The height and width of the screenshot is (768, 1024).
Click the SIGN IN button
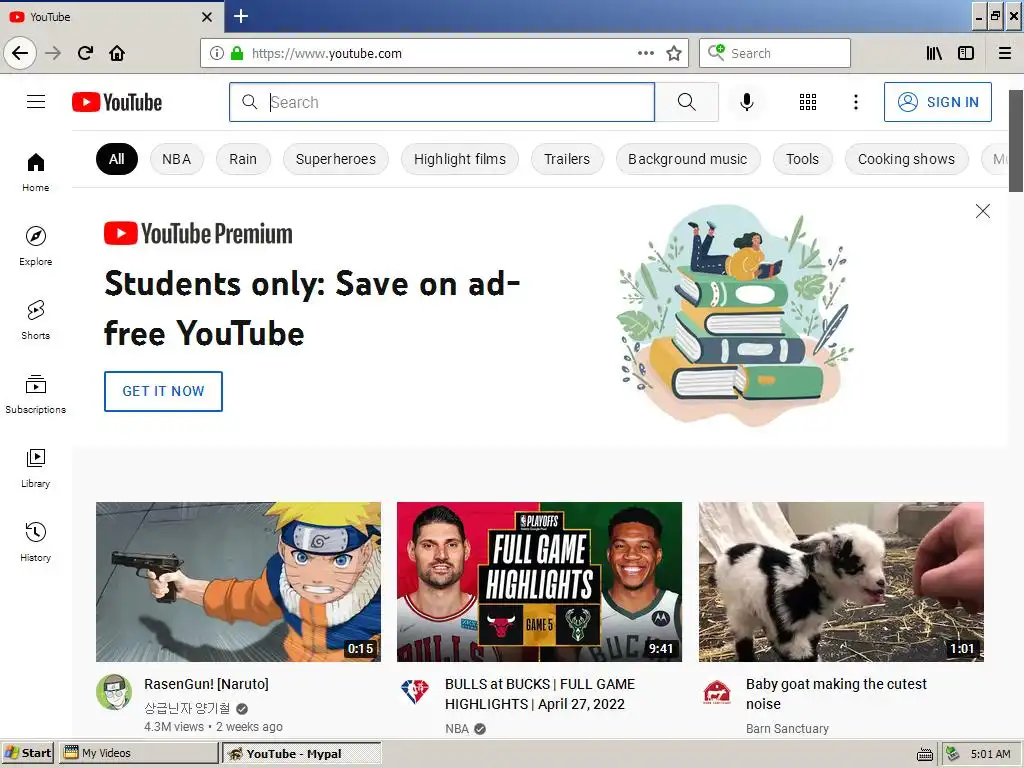pos(937,102)
